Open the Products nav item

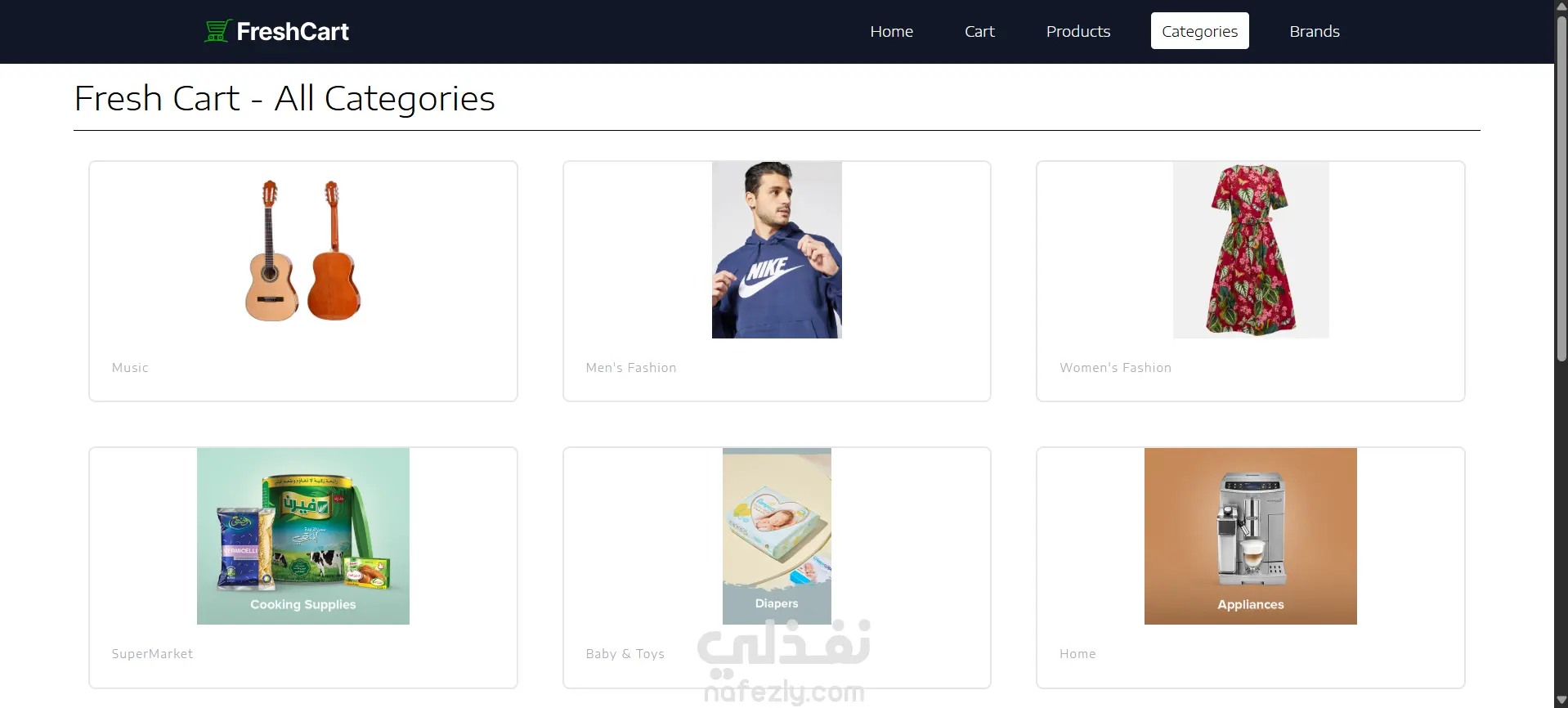1078,31
